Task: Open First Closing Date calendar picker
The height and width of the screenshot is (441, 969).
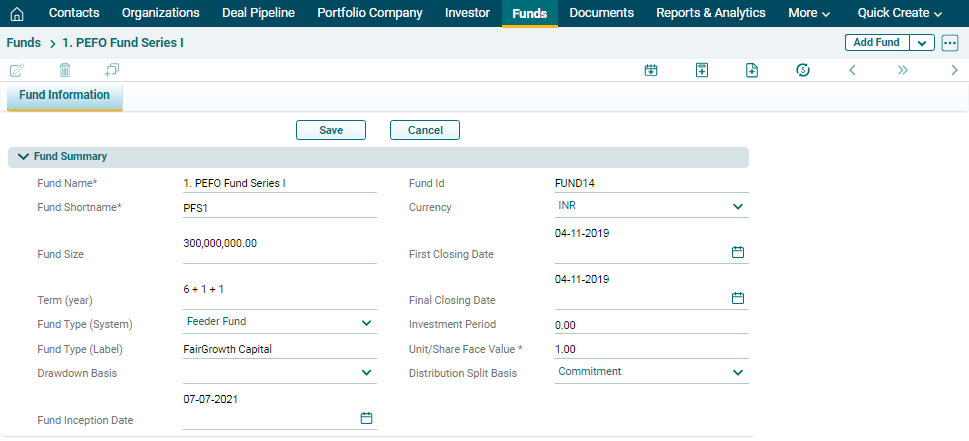Action: [738, 253]
